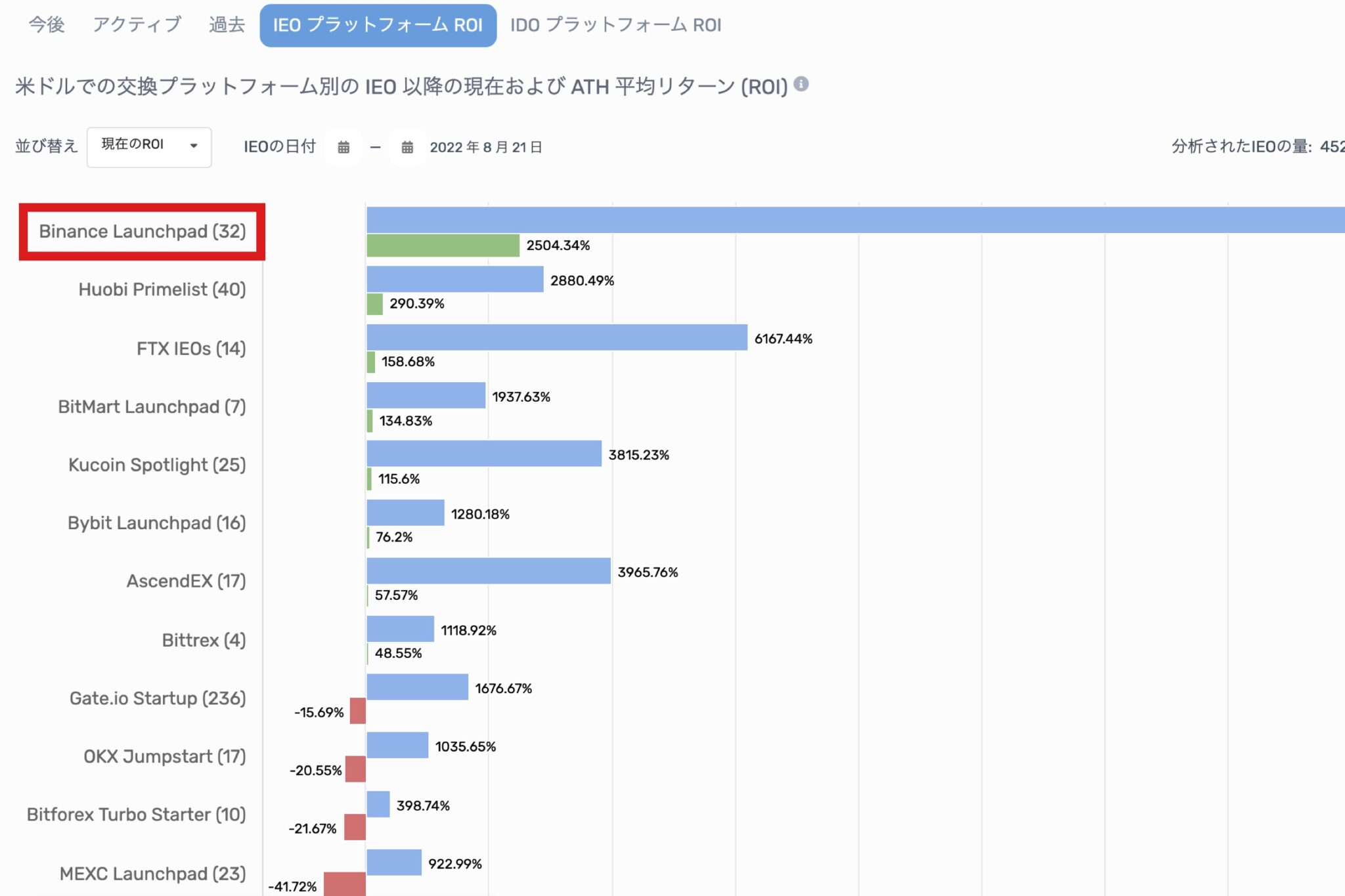Click Gate.io's blue 1676.67% bar

tap(417, 687)
